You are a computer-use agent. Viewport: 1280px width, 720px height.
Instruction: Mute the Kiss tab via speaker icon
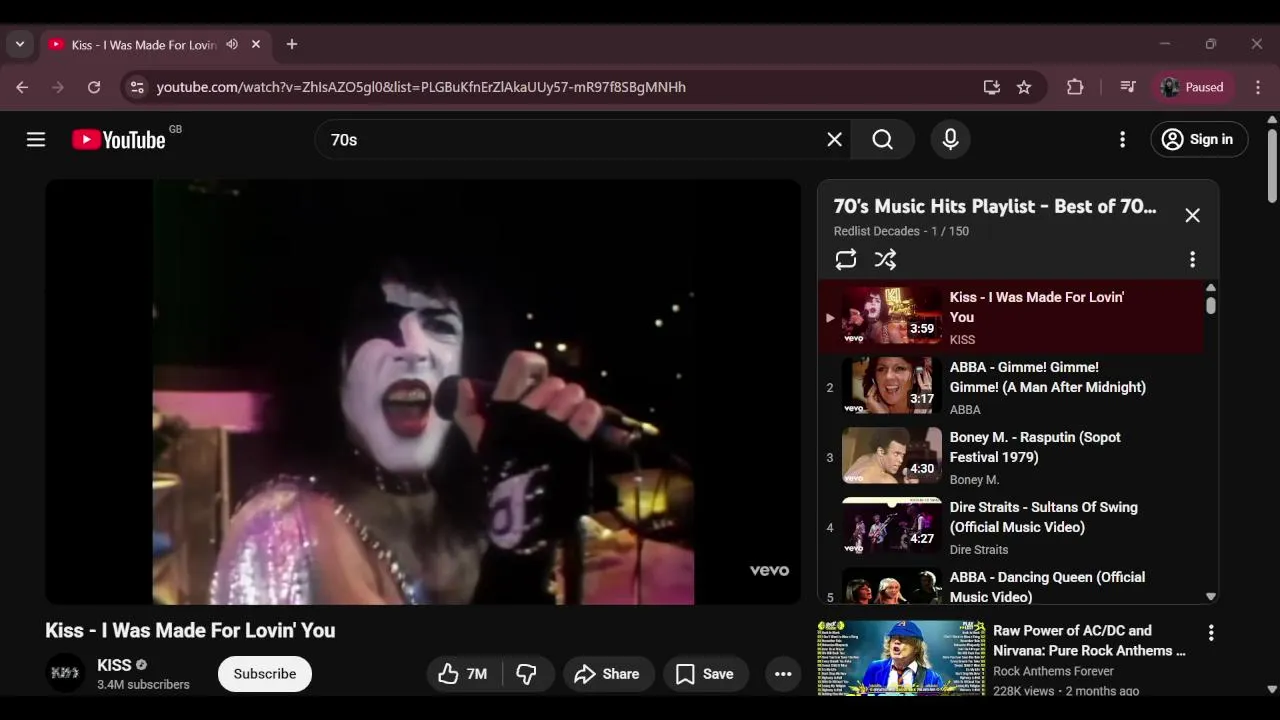(x=232, y=44)
